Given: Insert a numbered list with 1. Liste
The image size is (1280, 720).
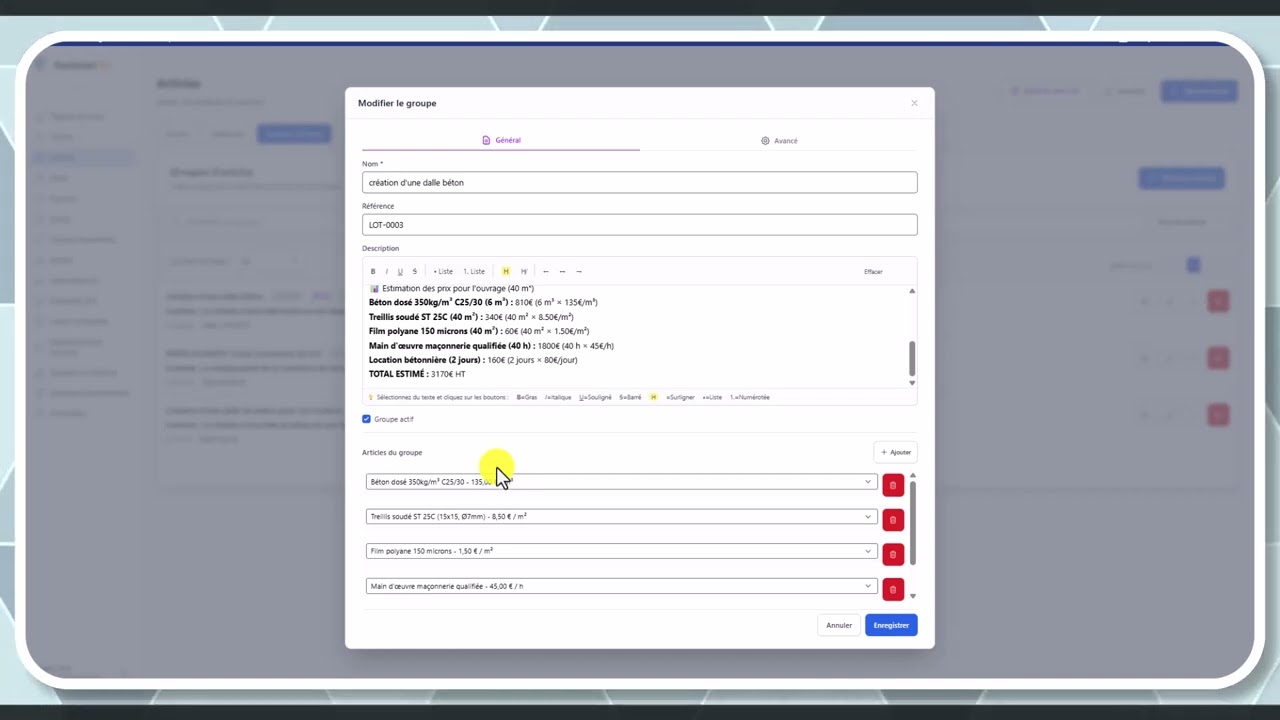Looking at the screenshot, I should point(474,271).
